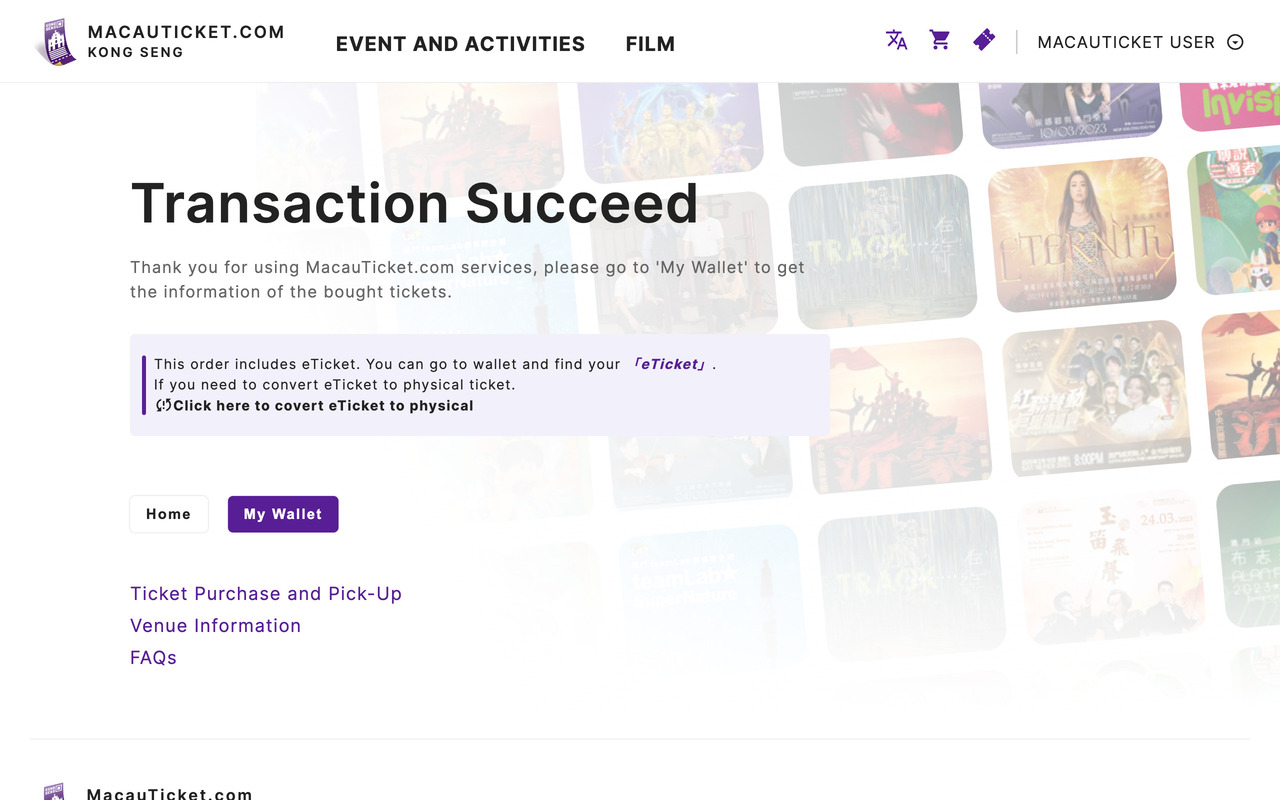Open Ticket Purchase and Pick-Up link
1280x800 pixels.
click(x=266, y=593)
